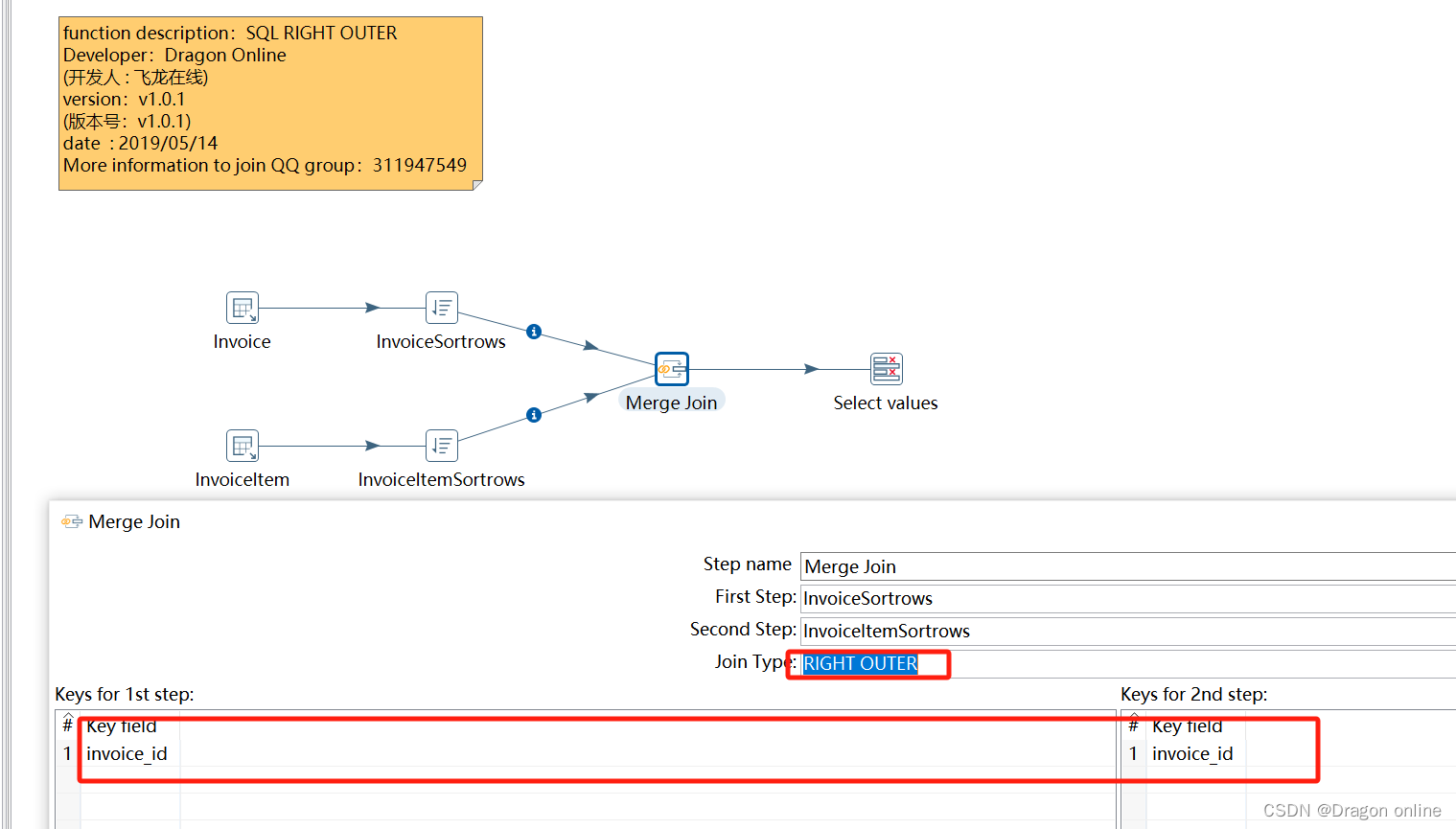
Task: Click Key field header in 2nd step keys
Action: tap(1188, 725)
